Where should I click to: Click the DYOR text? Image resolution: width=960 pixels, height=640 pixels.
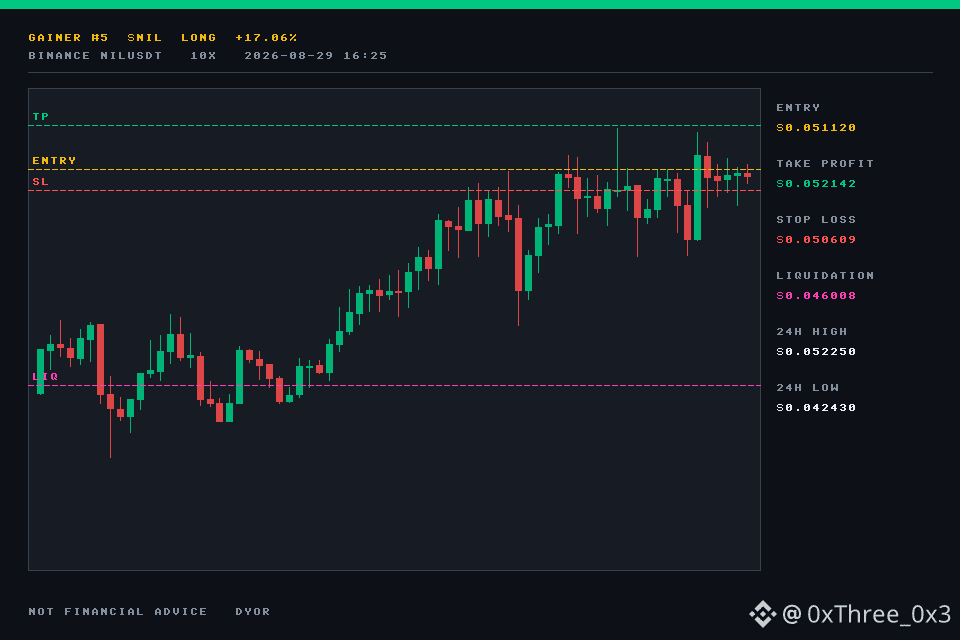[x=253, y=612]
